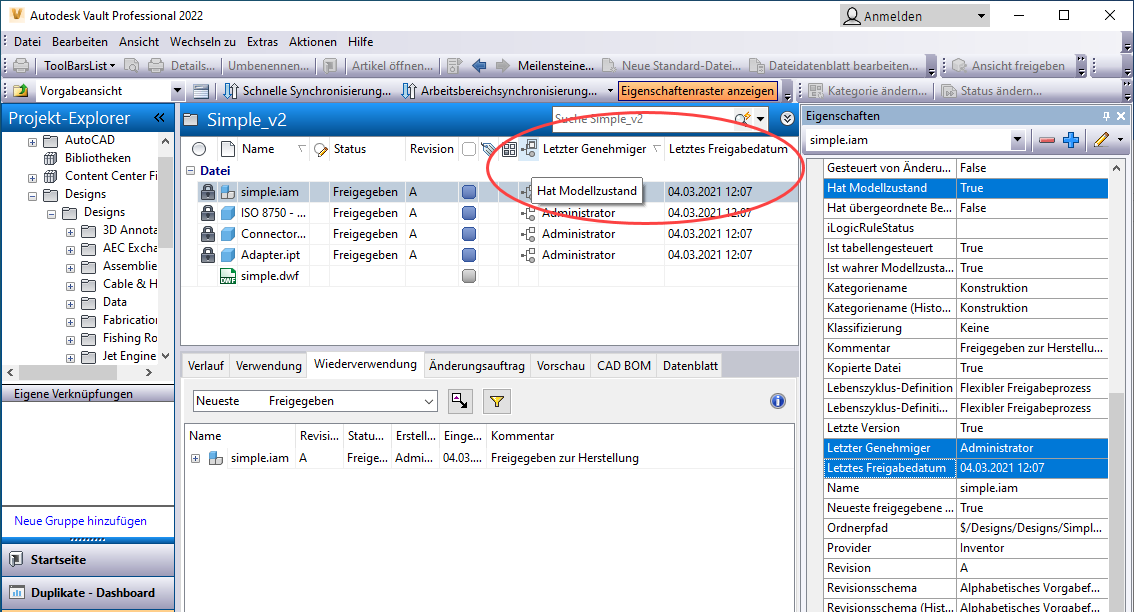Click the print preview magnifier icon
This screenshot has height=612, width=1134.
pos(132,66)
